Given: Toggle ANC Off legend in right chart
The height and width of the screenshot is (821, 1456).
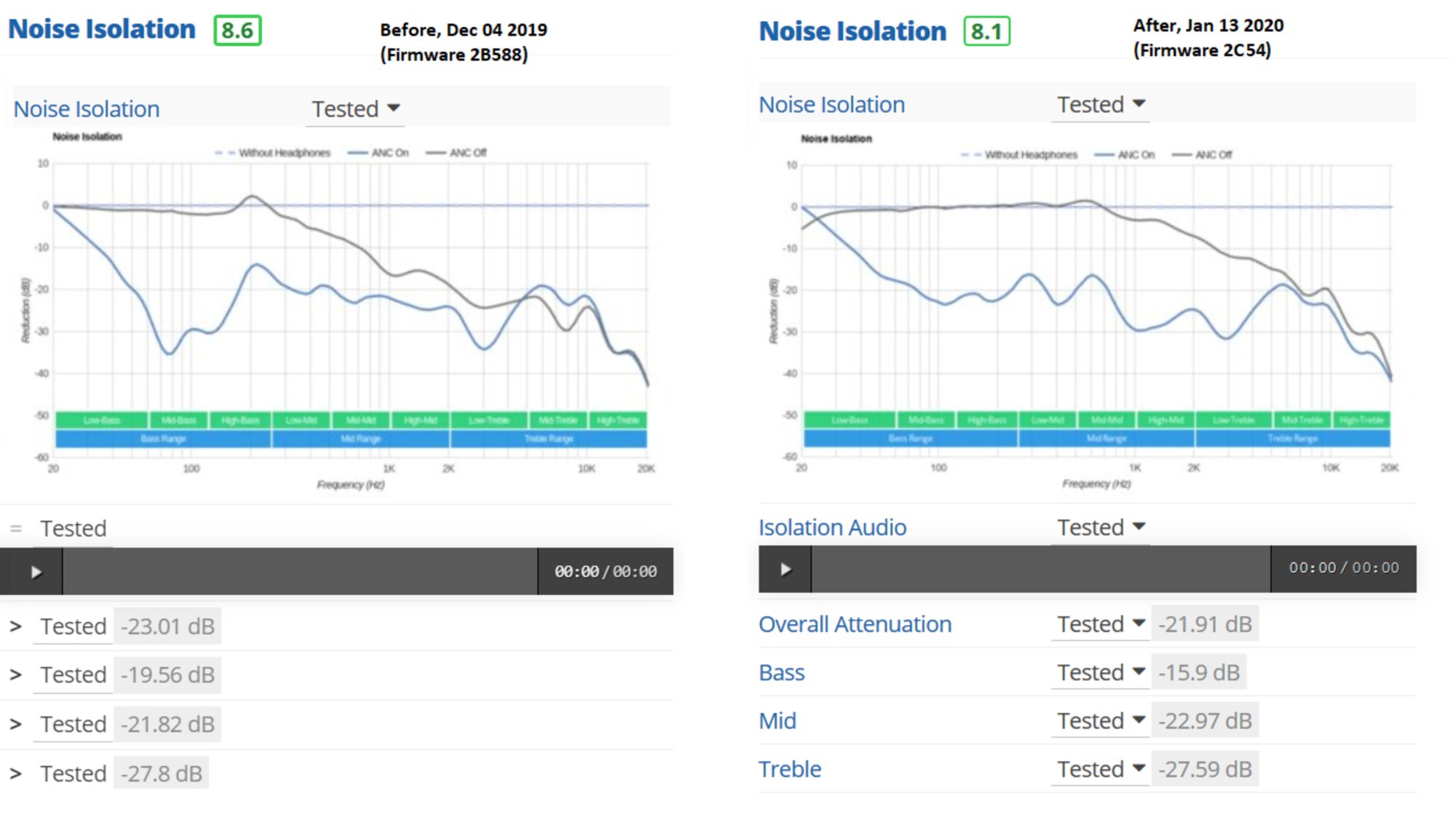Looking at the screenshot, I should [1212, 155].
